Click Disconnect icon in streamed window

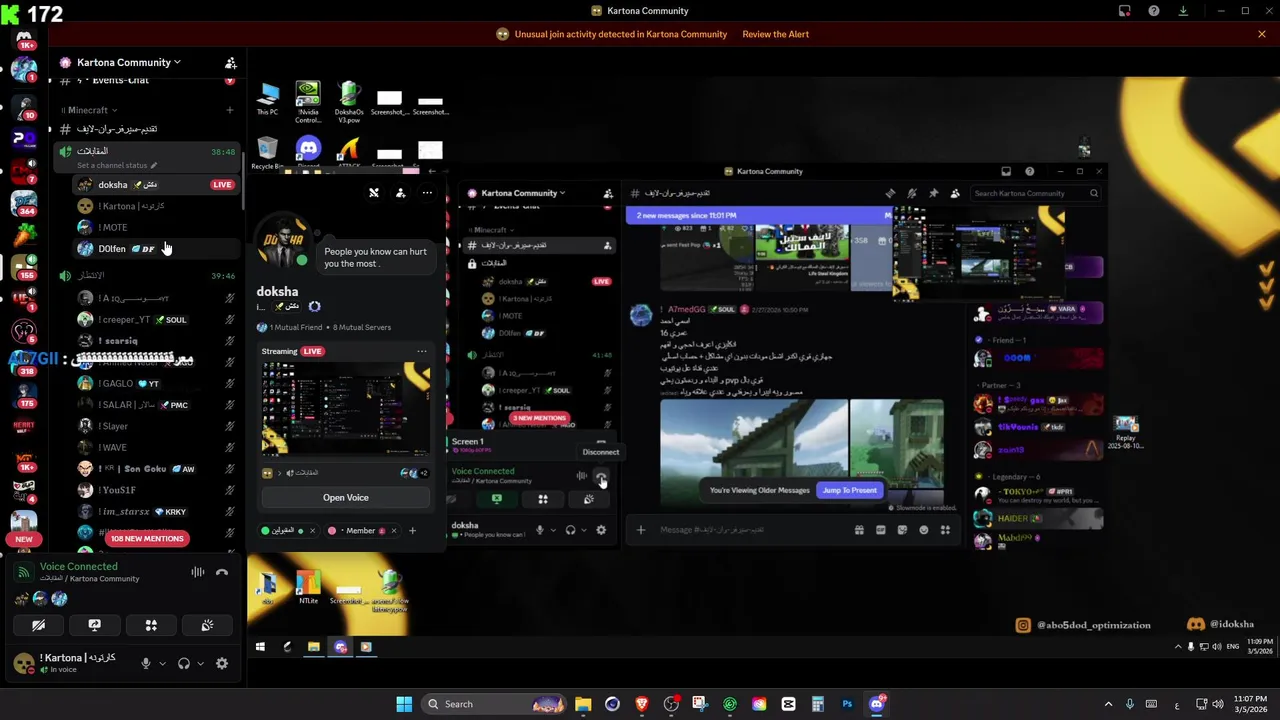pos(601,476)
